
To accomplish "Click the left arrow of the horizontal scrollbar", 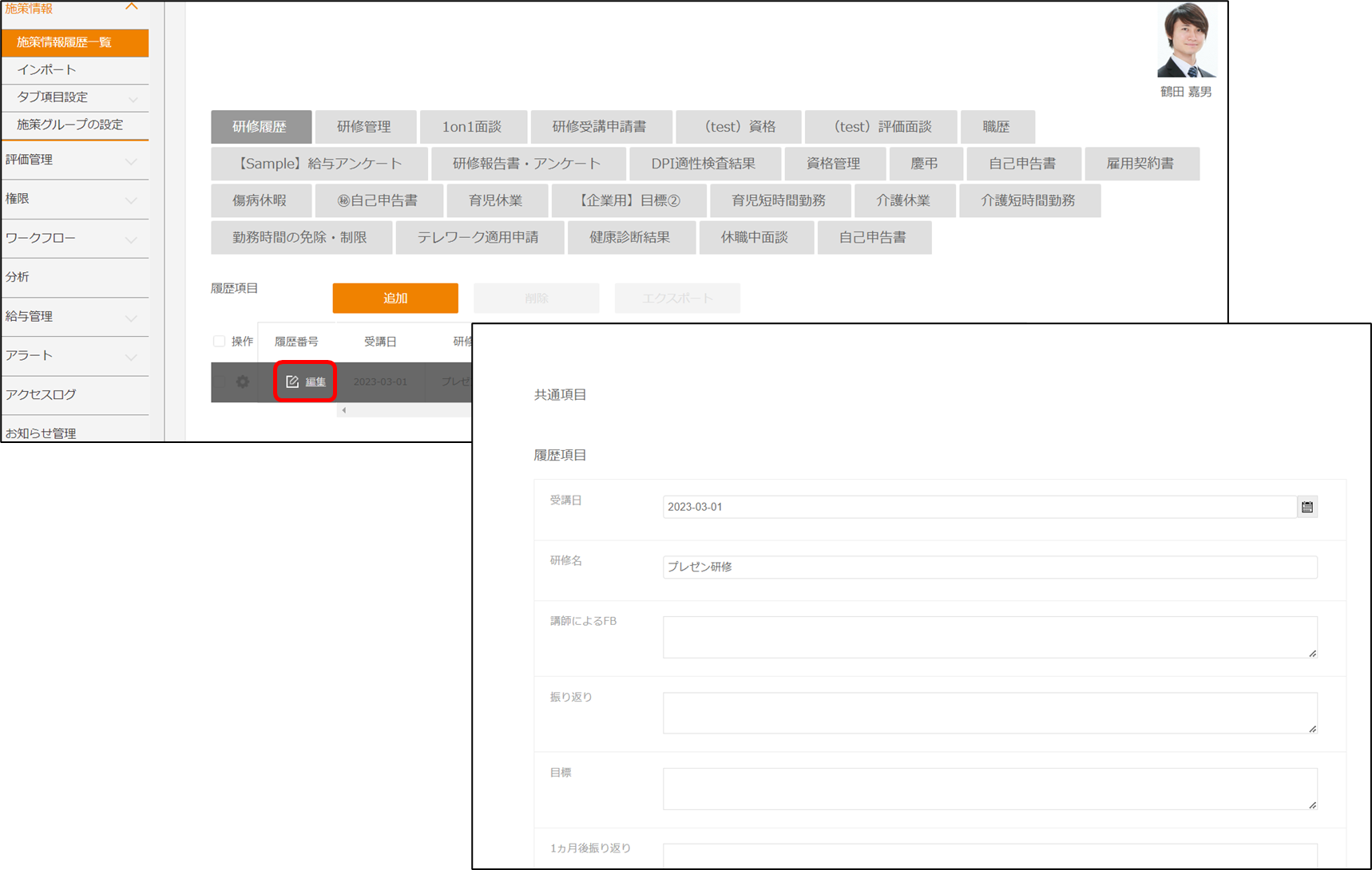I will (344, 410).
